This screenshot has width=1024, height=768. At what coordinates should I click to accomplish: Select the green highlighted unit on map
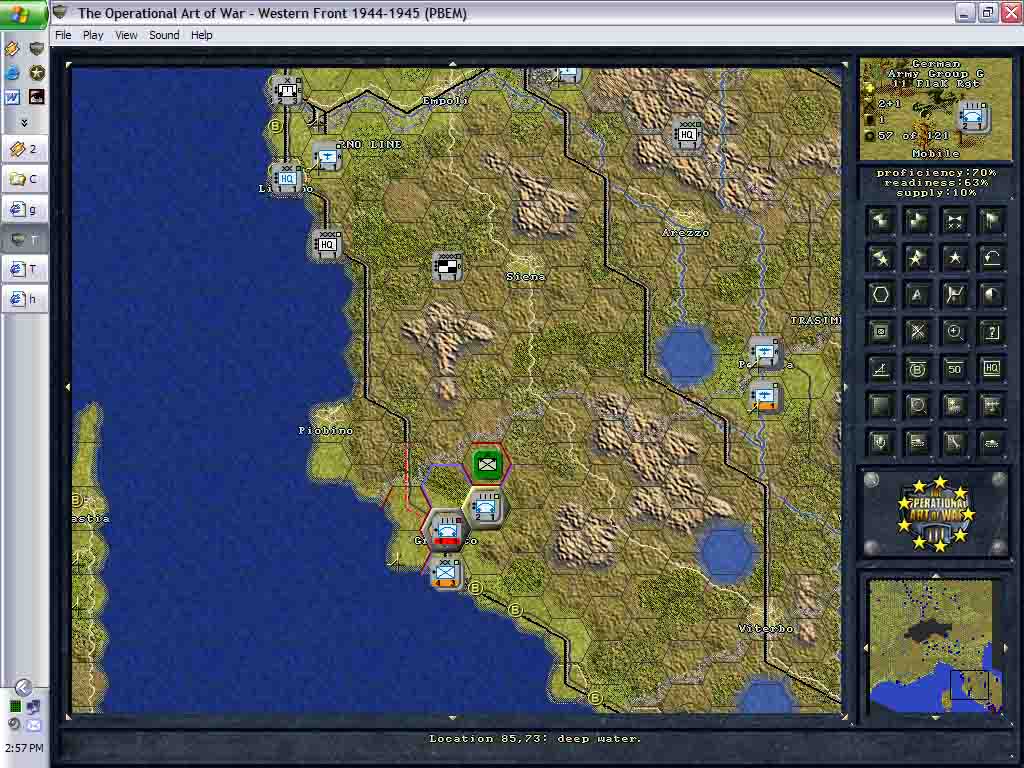click(487, 464)
